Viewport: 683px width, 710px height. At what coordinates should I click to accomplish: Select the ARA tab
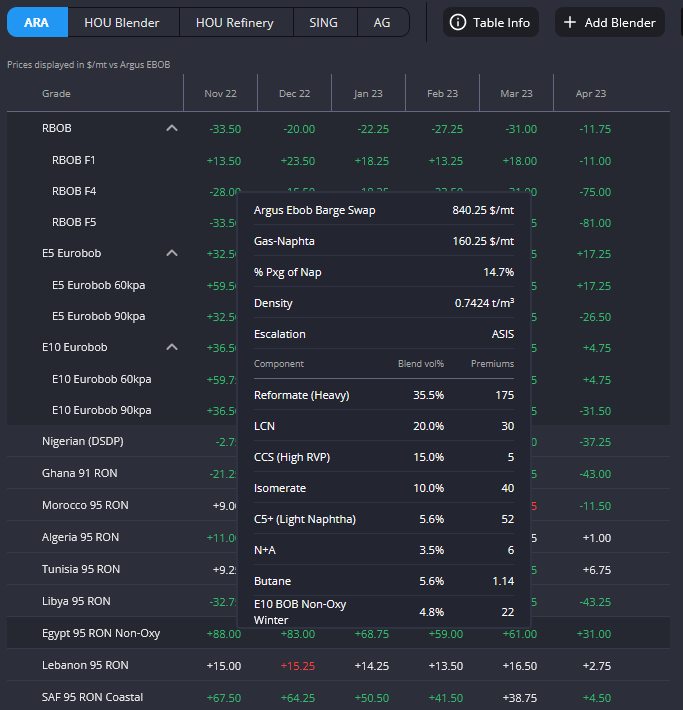click(x=36, y=22)
